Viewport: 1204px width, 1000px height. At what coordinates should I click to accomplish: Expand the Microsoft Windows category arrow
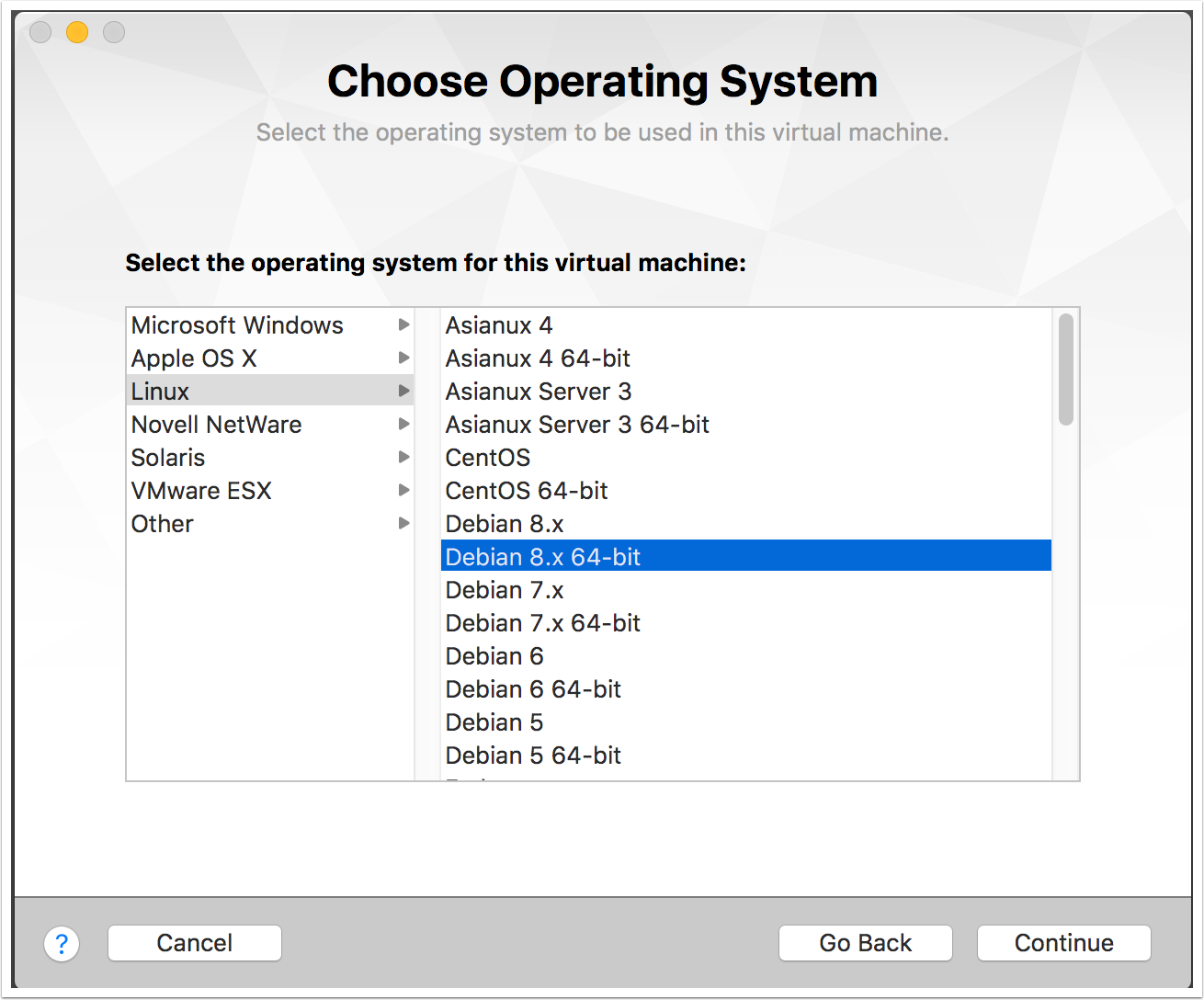click(x=403, y=325)
